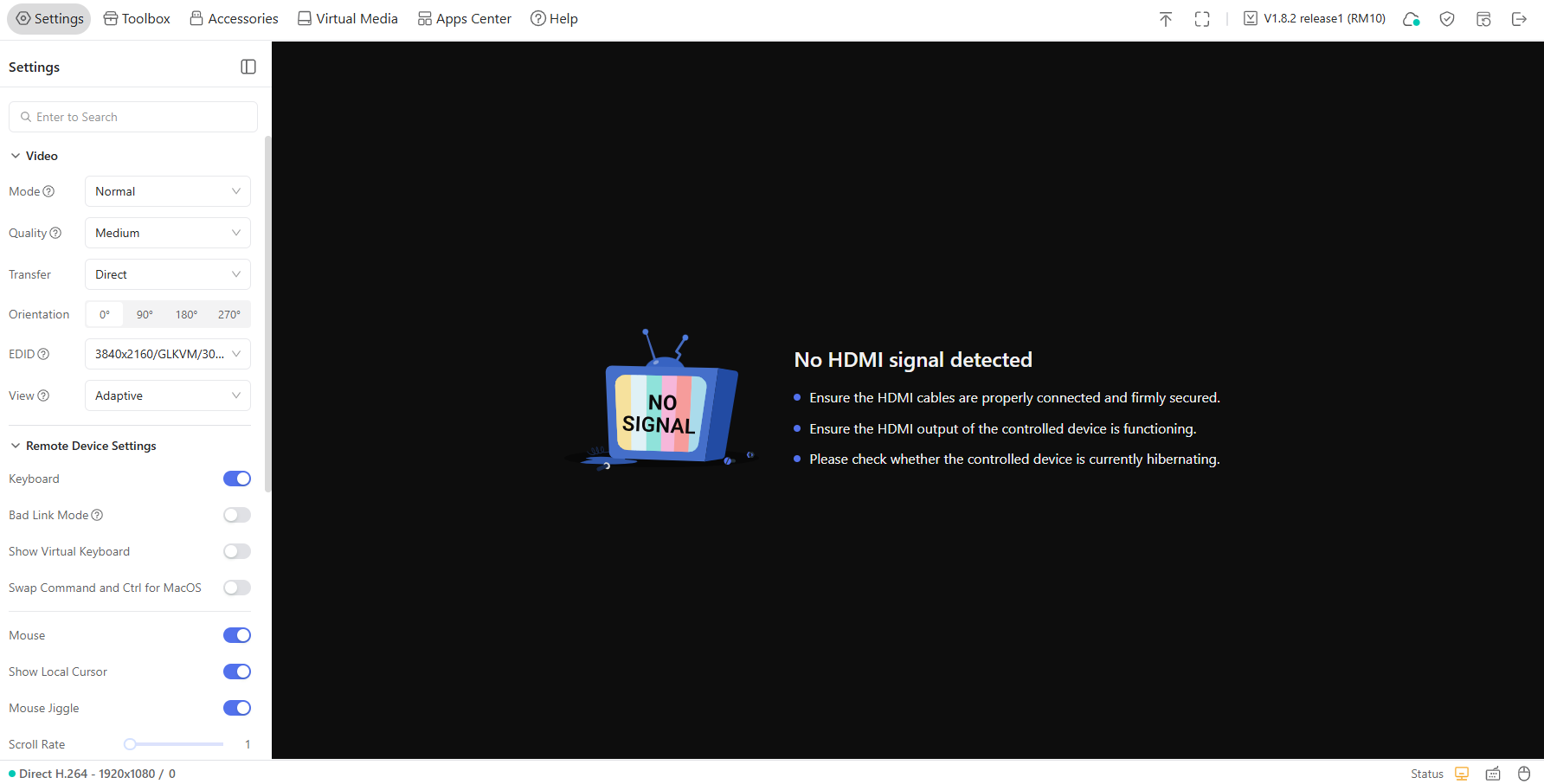Log out using the exit icon
This screenshot has height=784, width=1544.
pos(1520,18)
